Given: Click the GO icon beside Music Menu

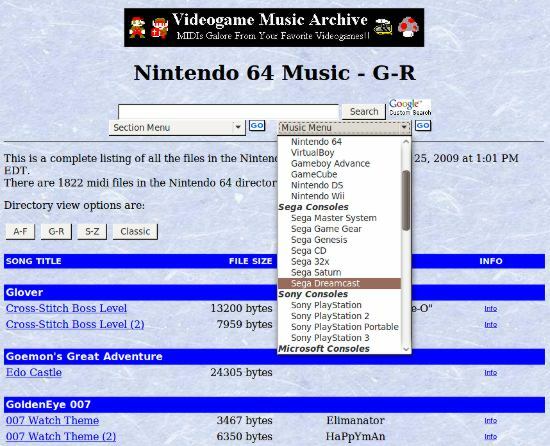Looking at the screenshot, I should click(423, 126).
